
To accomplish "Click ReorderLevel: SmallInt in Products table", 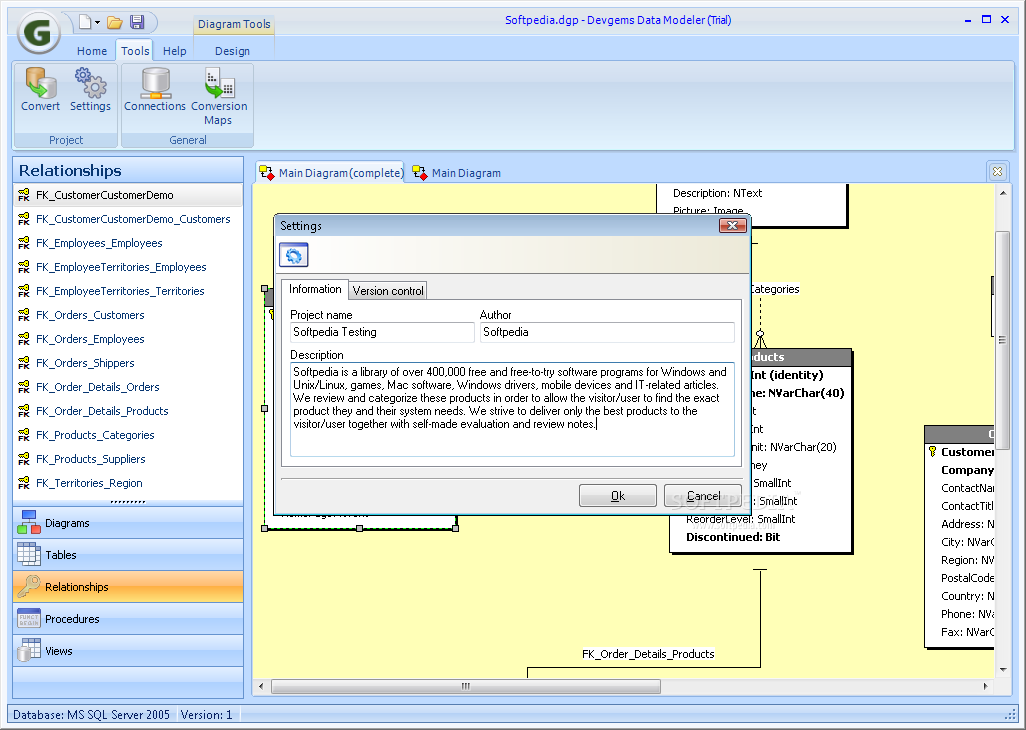I will [x=741, y=519].
